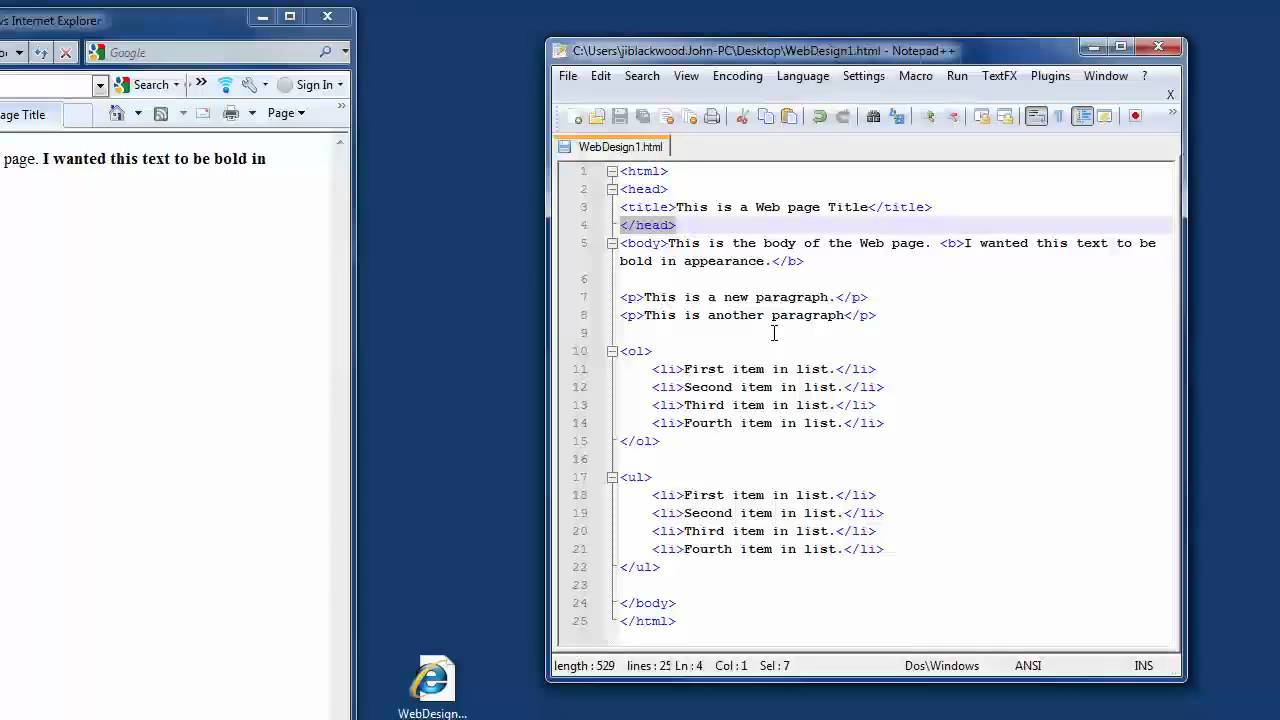Open the File menu in Notepad++

tap(568, 76)
